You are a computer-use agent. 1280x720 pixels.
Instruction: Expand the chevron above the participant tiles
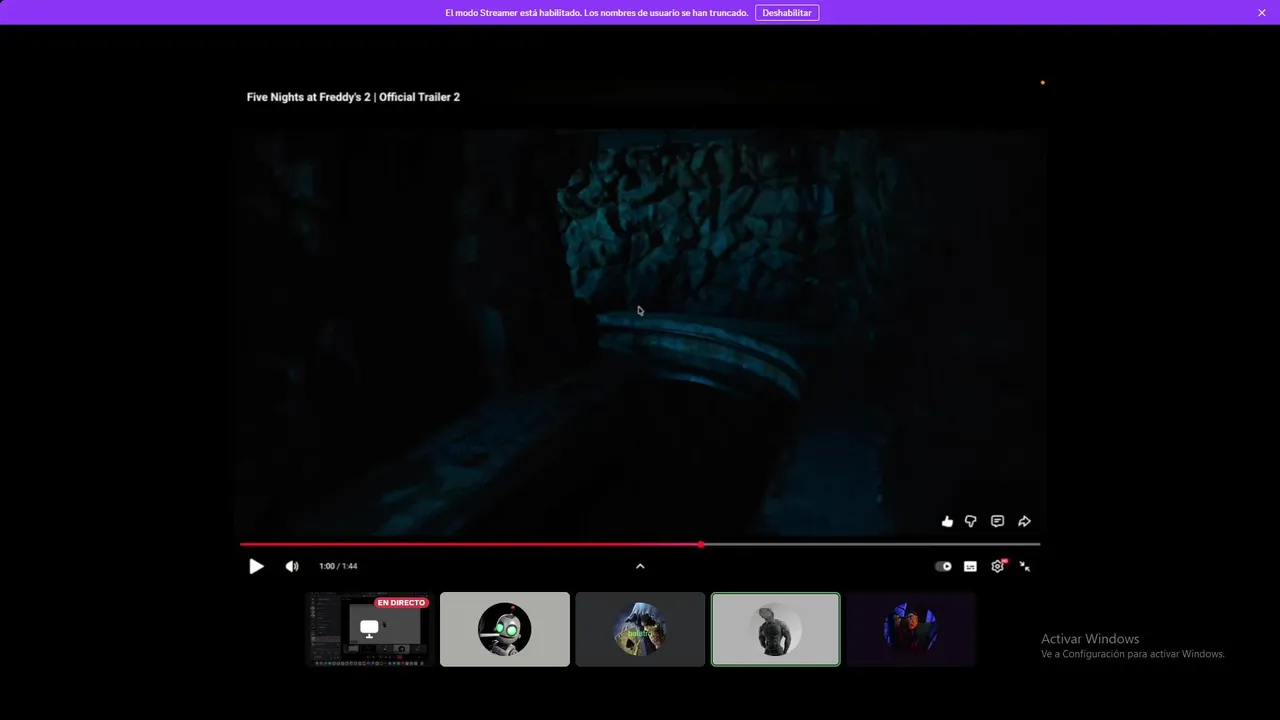click(640, 566)
